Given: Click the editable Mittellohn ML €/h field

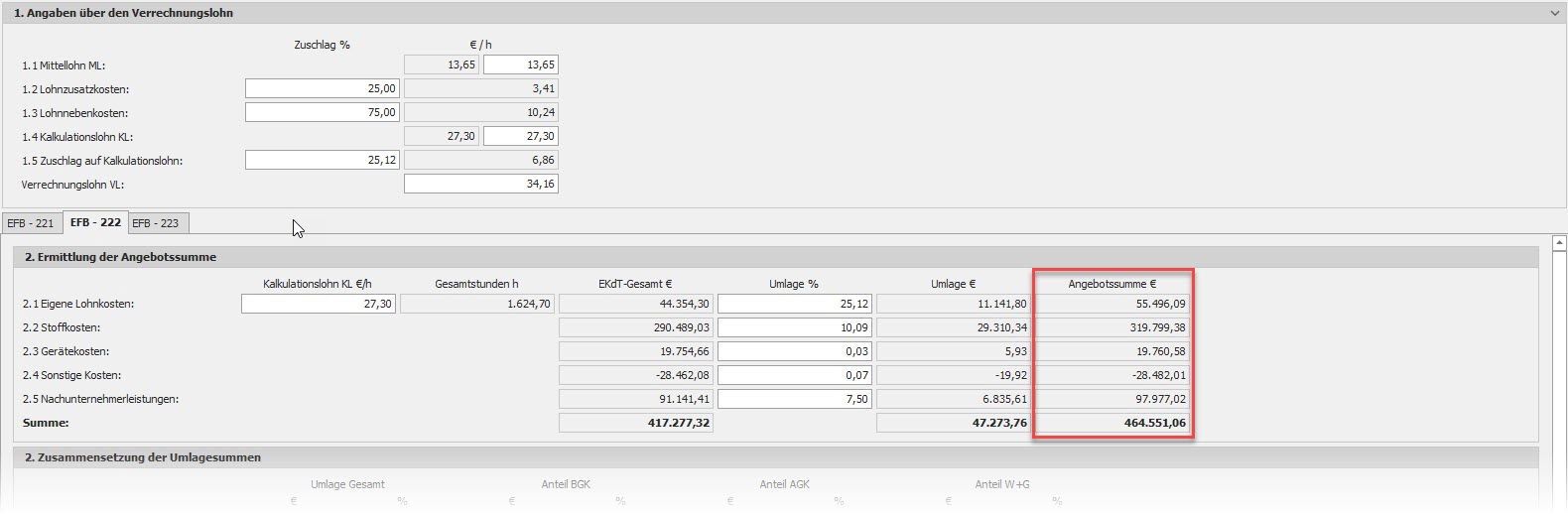Looking at the screenshot, I should [x=520, y=64].
